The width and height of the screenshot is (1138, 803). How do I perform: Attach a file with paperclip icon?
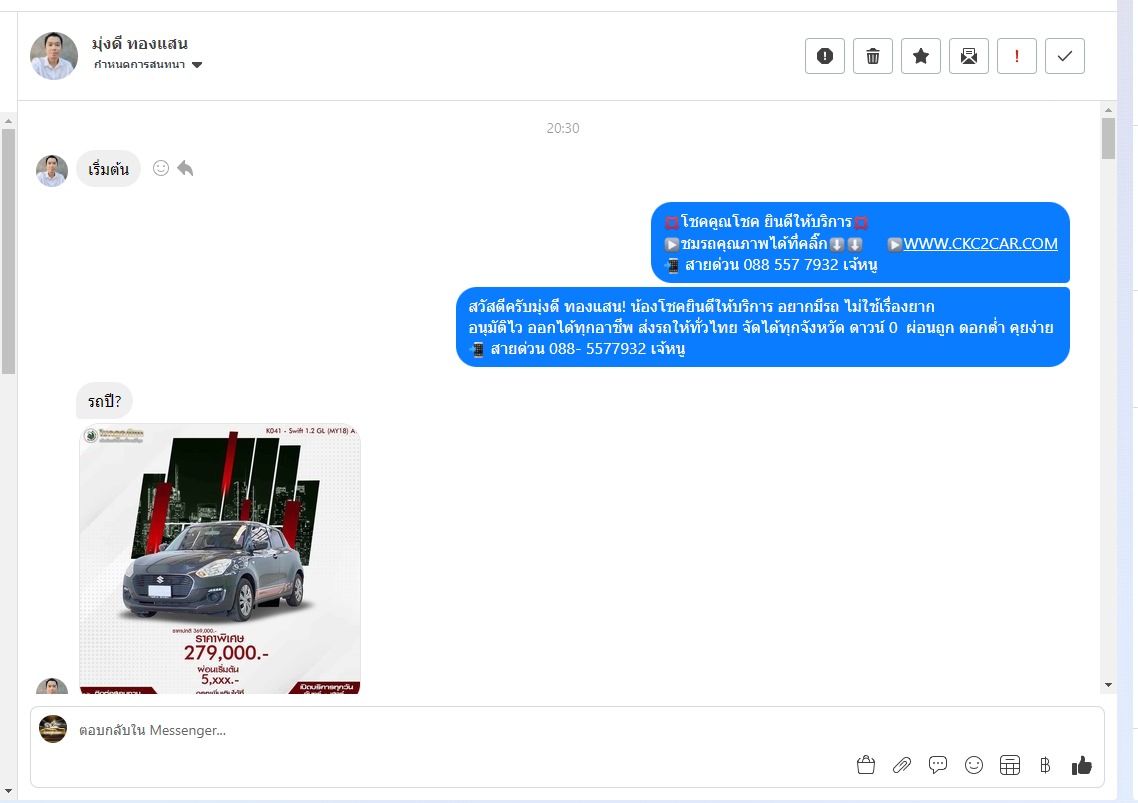(901, 765)
